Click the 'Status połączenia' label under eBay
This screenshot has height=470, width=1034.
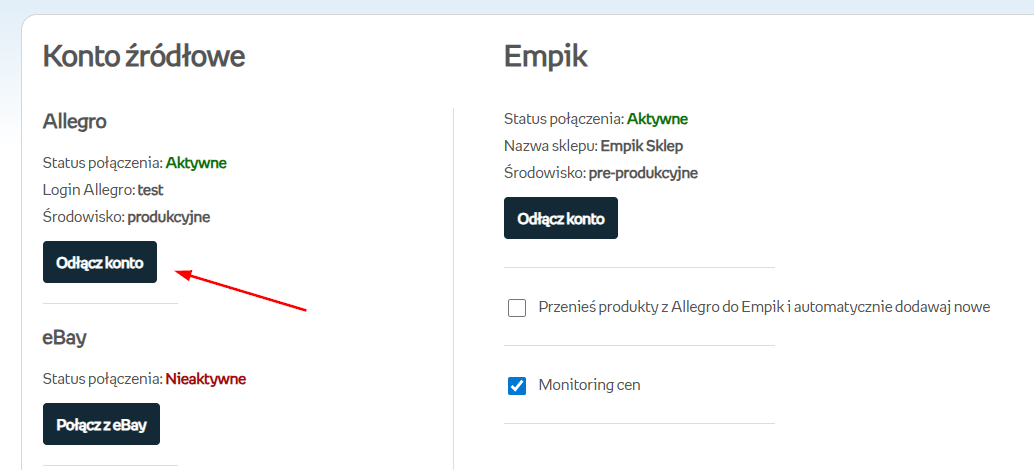pos(101,379)
